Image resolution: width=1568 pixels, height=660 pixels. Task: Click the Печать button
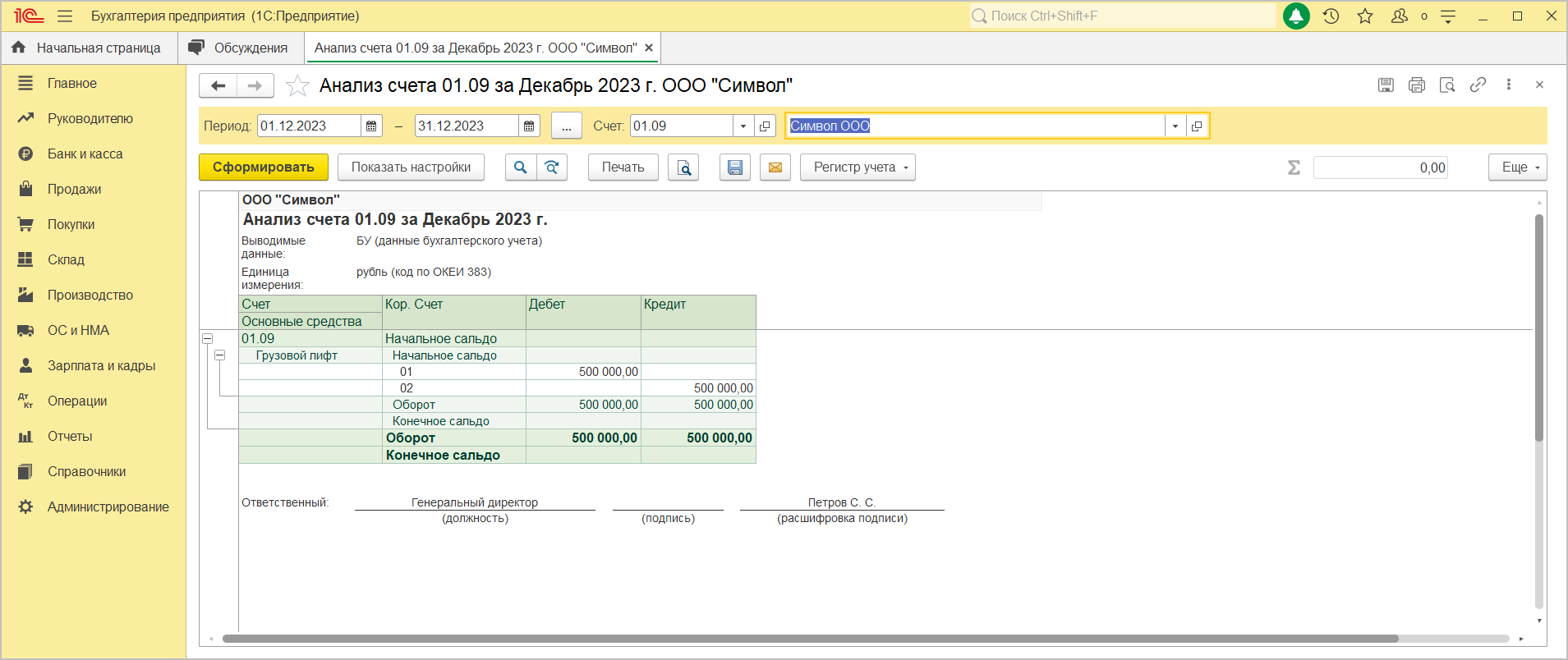tap(623, 167)
